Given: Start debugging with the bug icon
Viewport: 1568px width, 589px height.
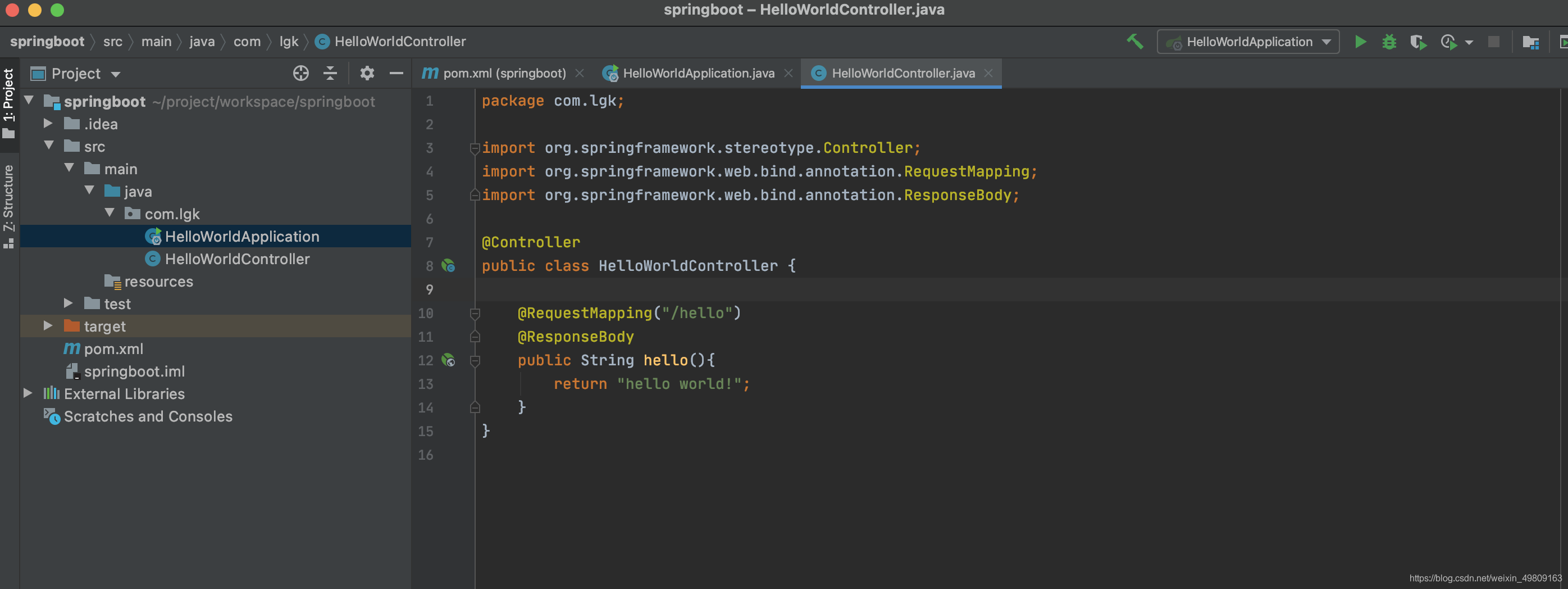Looking at the screenshot, I should point(1389,42).
